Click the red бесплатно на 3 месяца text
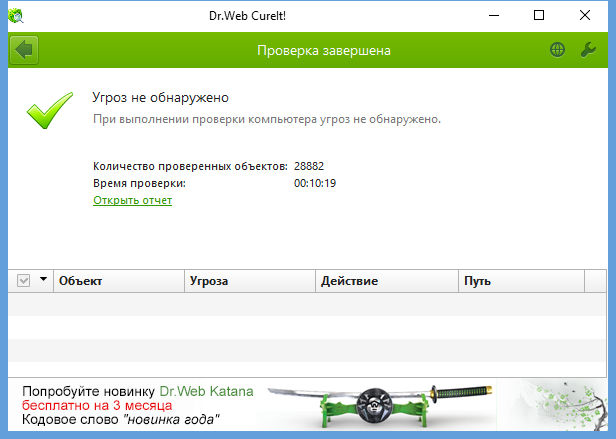This screenshot has width=616, height=439. (x=97, y=405)
